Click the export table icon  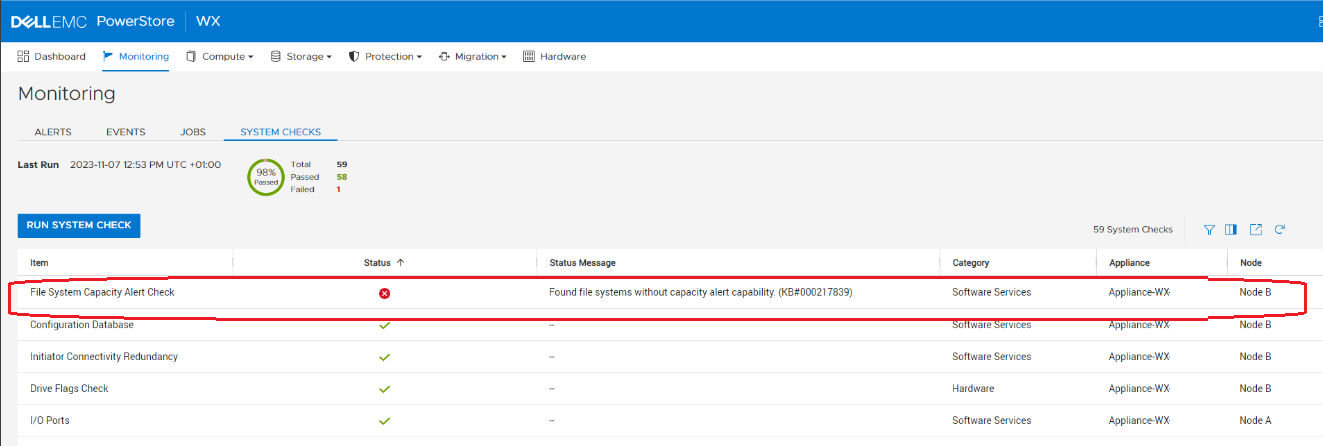[x=1256, y=229]
